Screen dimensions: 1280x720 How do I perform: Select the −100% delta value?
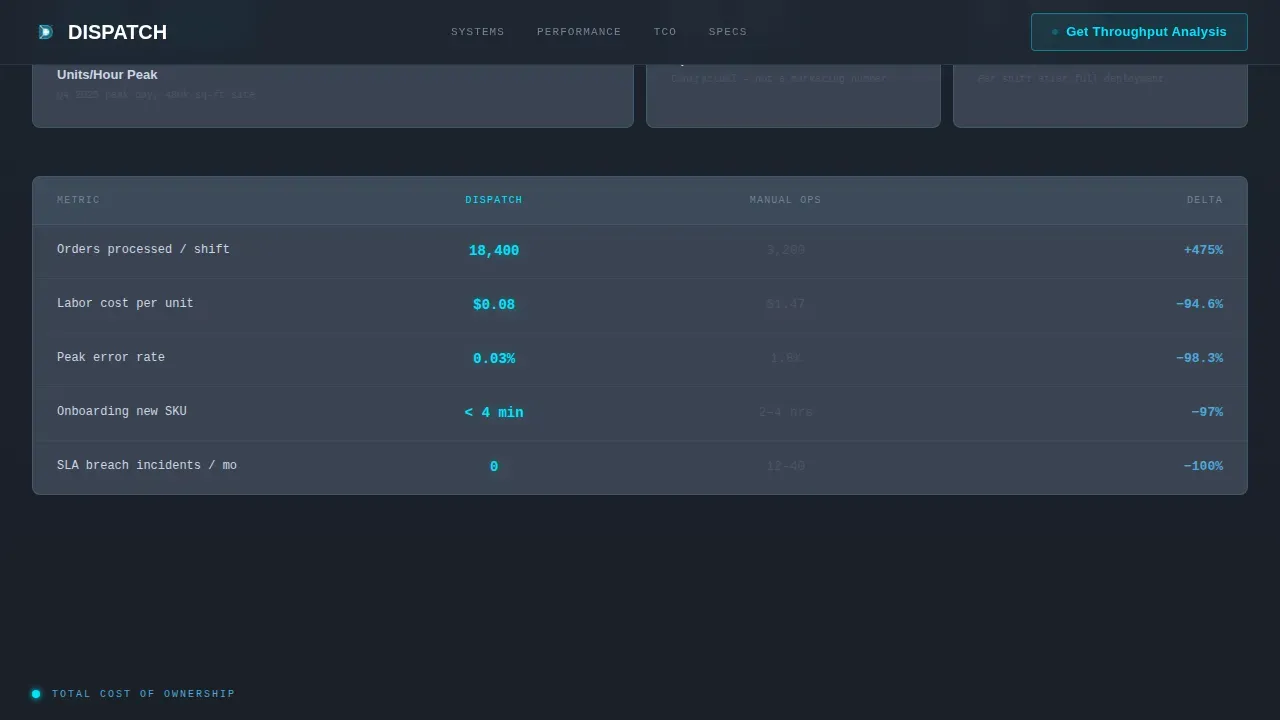[1203, 466]
